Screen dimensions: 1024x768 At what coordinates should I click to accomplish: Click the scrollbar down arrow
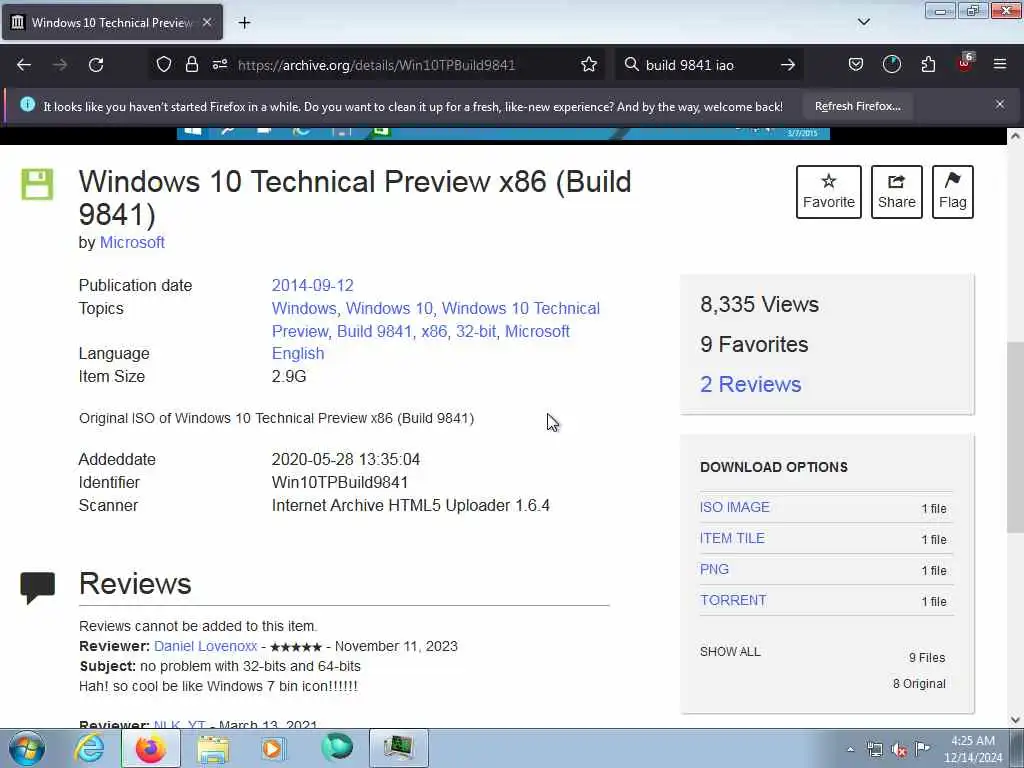(x=1016, y=720)
